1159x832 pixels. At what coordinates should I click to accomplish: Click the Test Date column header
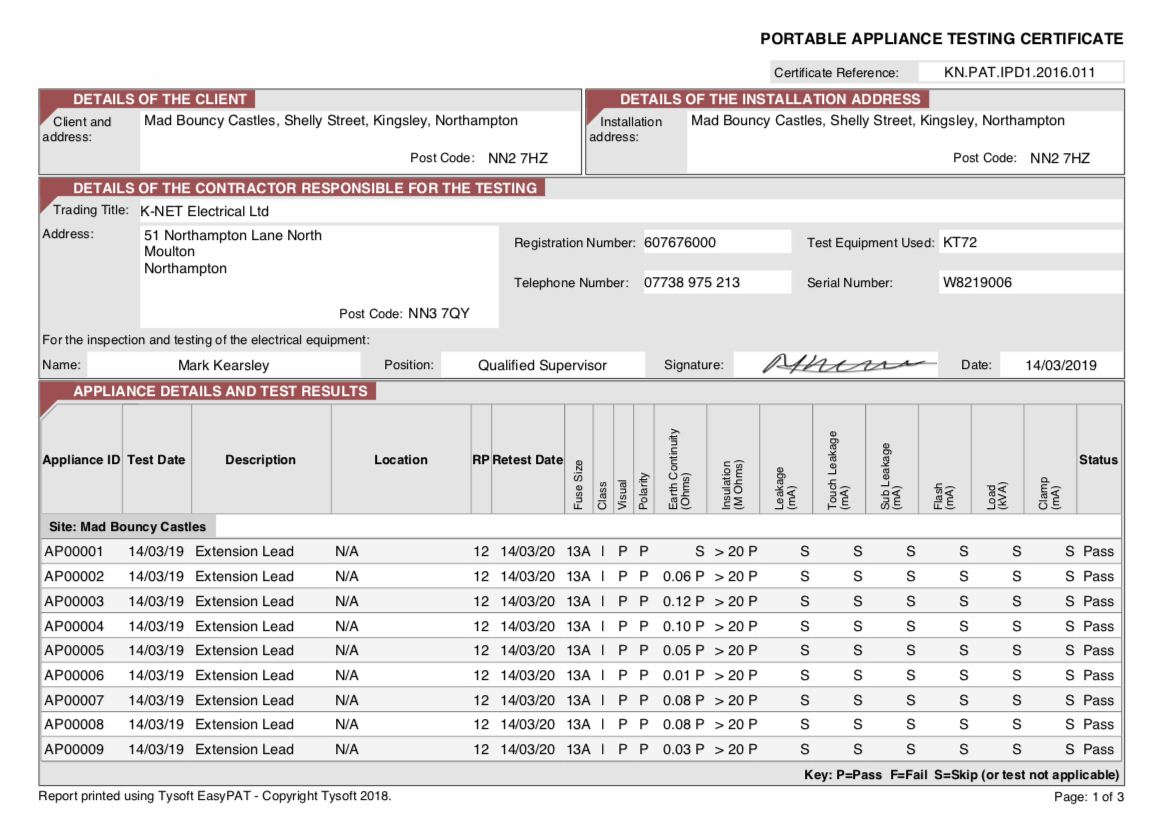(x=156, y=460)
